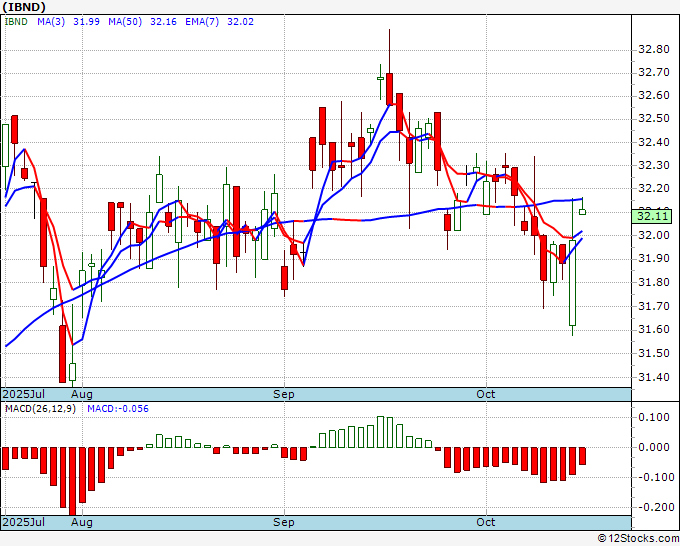Click the 31.80 price axis label
The width and height of the screenshot is (680, 546).
pyautogui.click(x=654, y=282)
